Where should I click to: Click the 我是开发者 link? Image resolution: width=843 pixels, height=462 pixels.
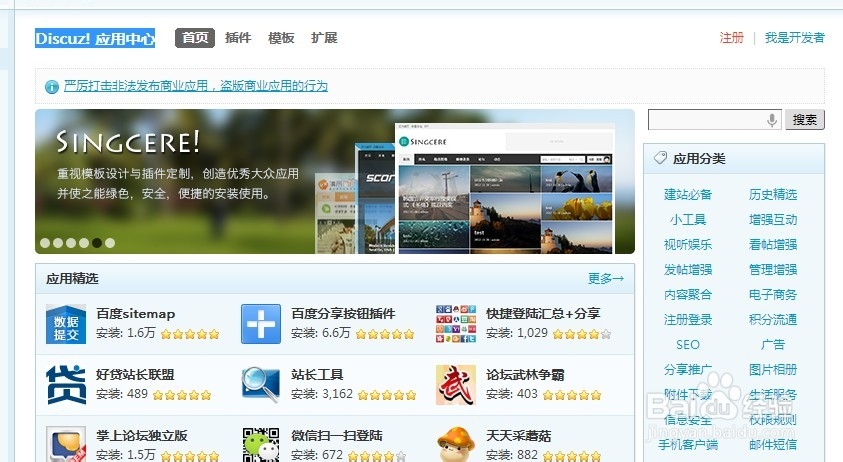tap(795, 38)
